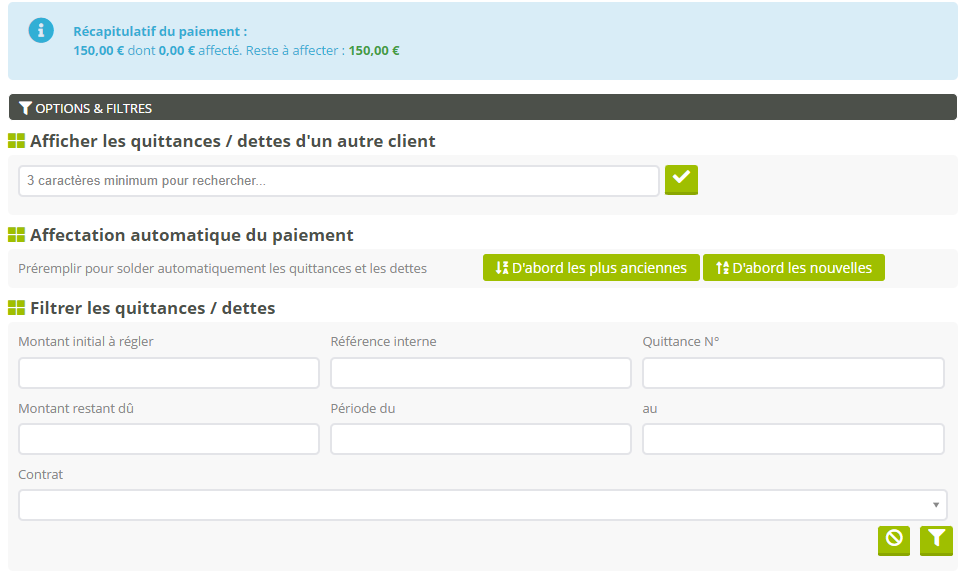Click the green remaining amount 150,00 €

tap(374, 50)
